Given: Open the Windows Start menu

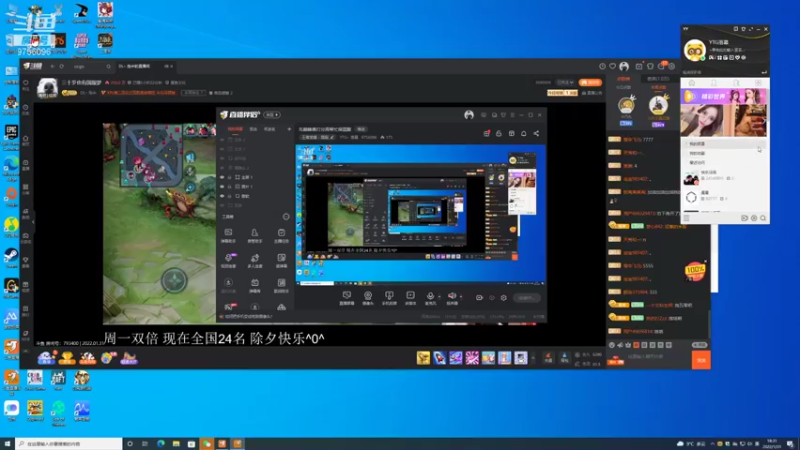Looking at the screenshot, I should pos(7,444).
